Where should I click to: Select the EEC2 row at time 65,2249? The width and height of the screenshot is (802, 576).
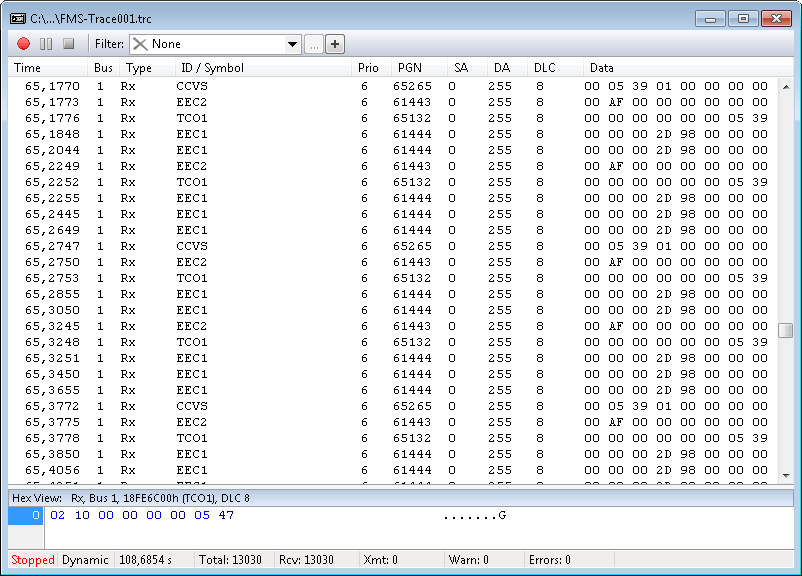pos(393,166)
